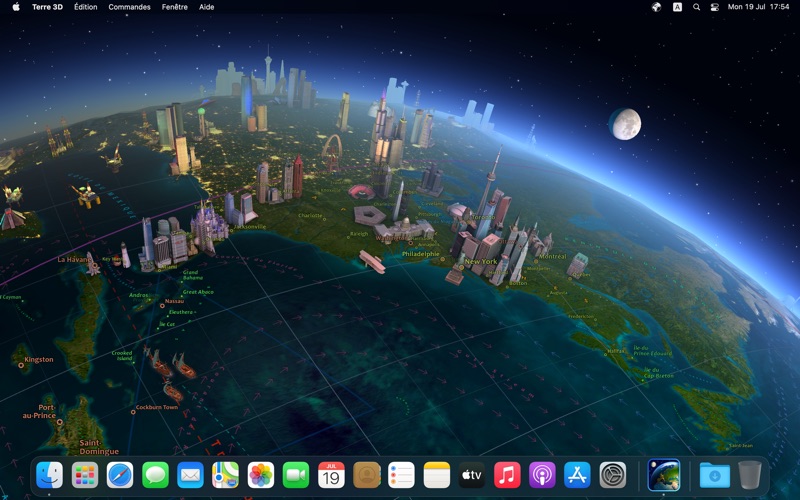Click the 'Montréal' city label

pyautogui.click(x=553, y=256)
